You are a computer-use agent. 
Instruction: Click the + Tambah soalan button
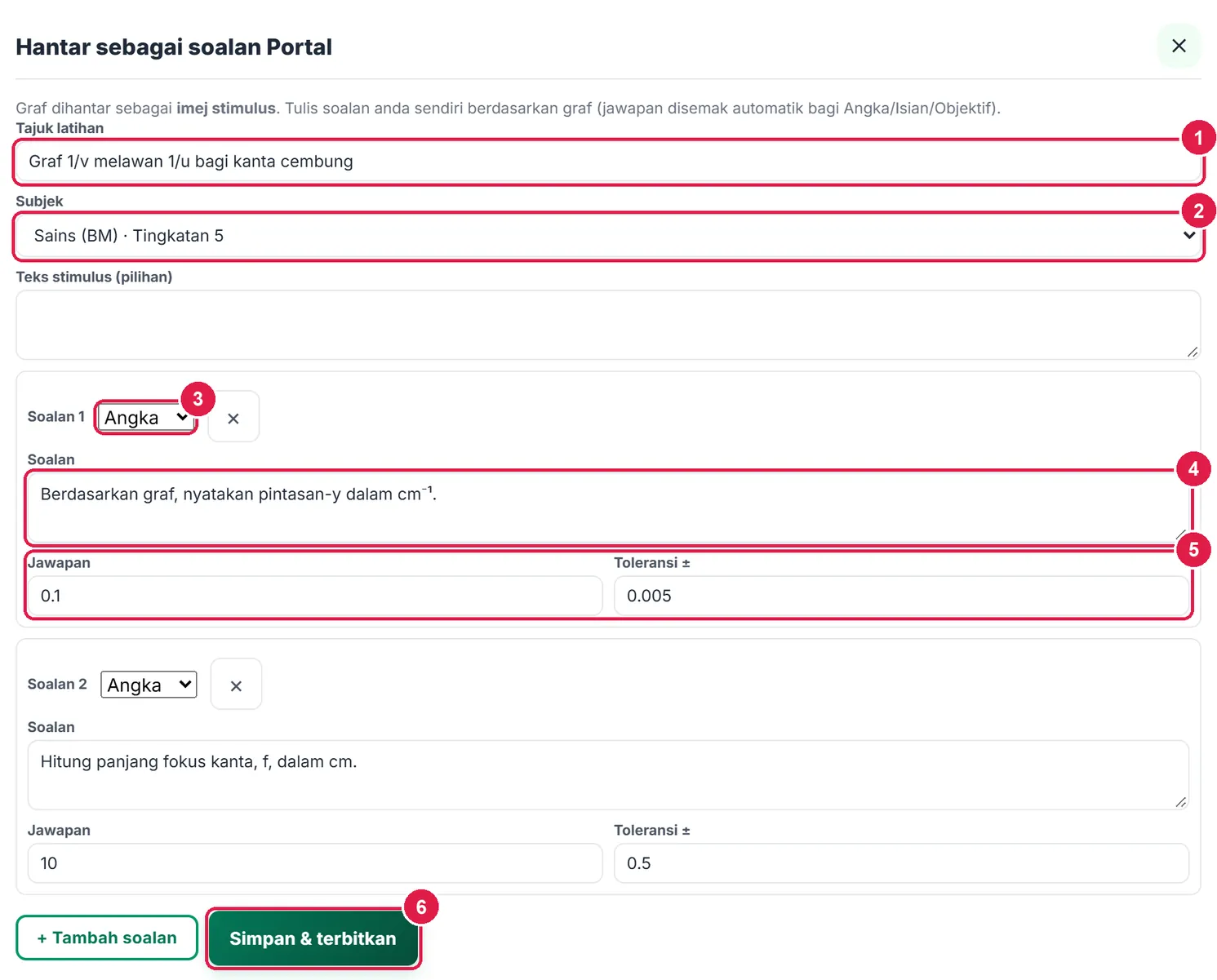pyautogui.click(x=107, y=938)
